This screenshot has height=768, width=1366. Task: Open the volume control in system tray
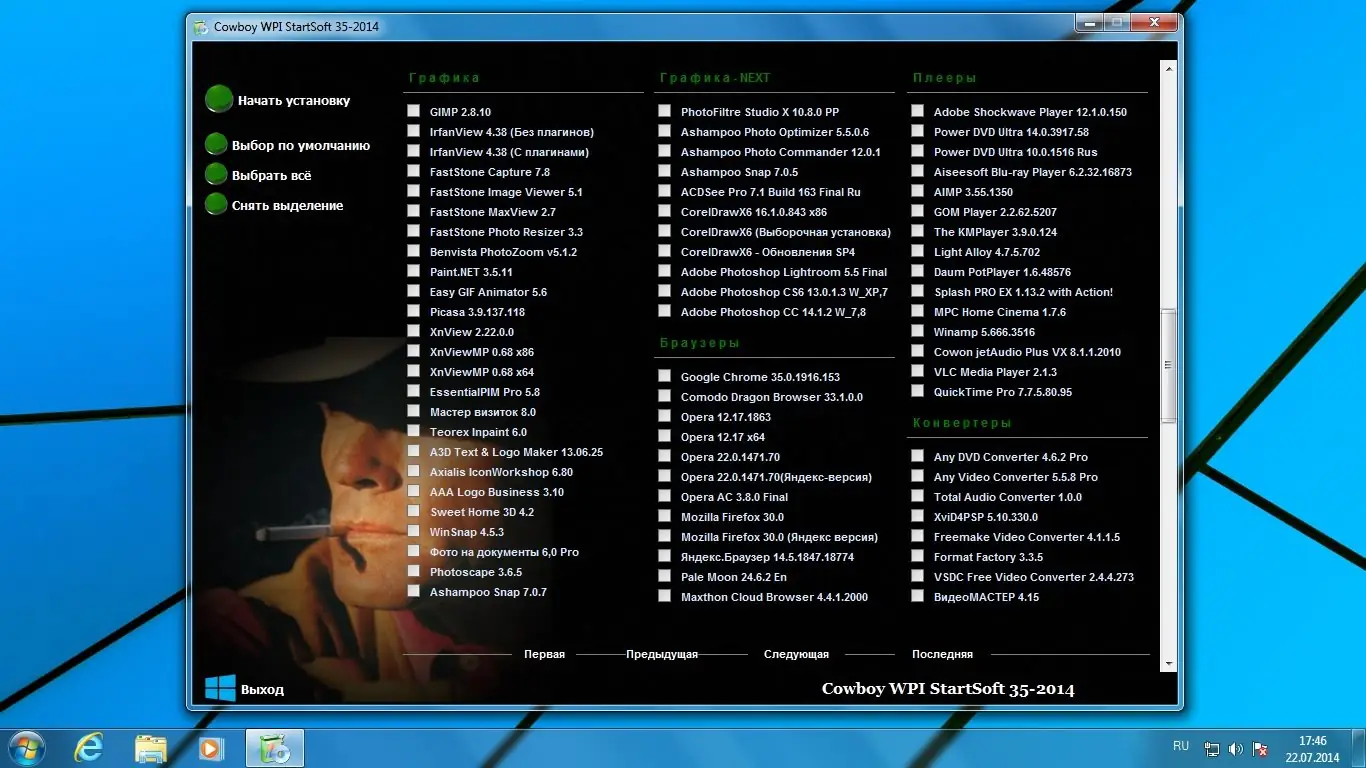1235,747
